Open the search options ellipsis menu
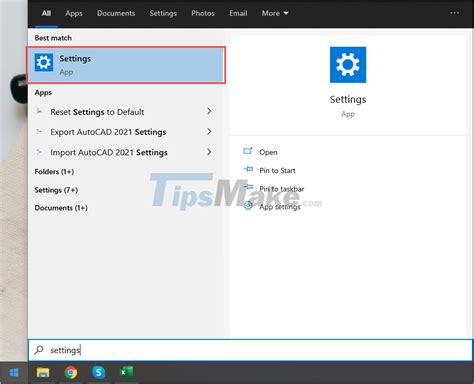The image size is (474, 384). [x=455, y=13]
